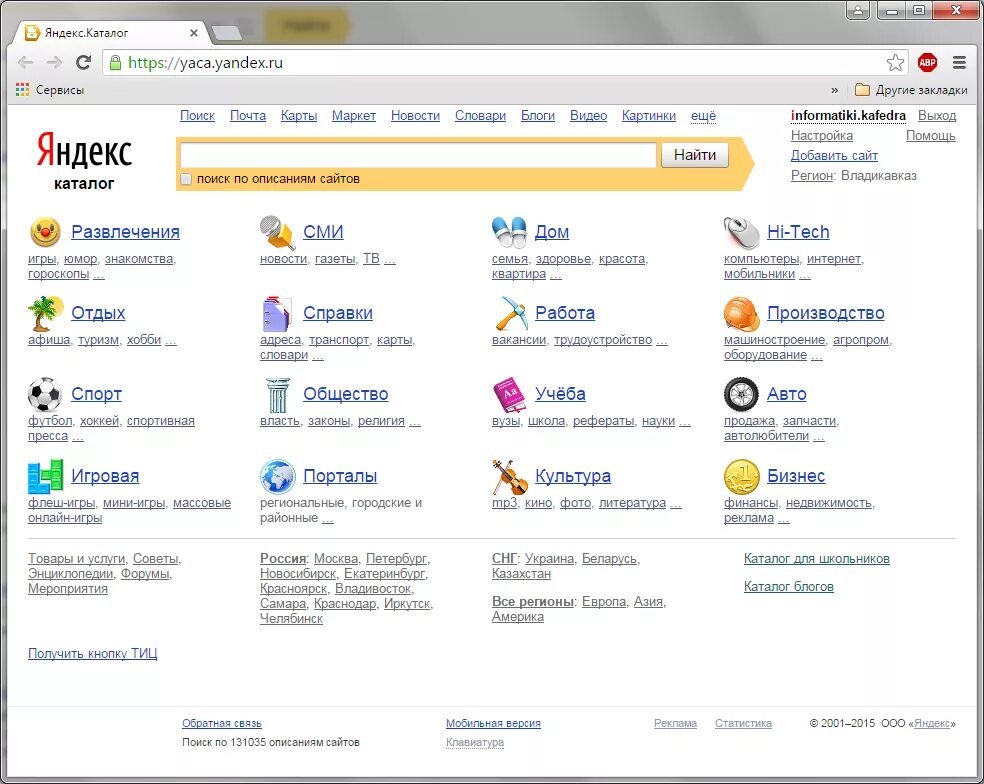Open Картинки in the top navigation

pyautogui.click(x=649, y=115)
